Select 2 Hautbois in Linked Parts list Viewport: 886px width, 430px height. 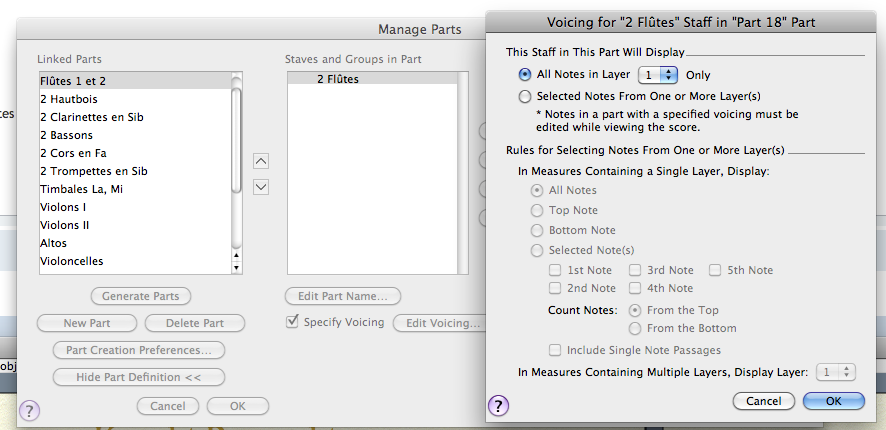[x=72, y=99]
